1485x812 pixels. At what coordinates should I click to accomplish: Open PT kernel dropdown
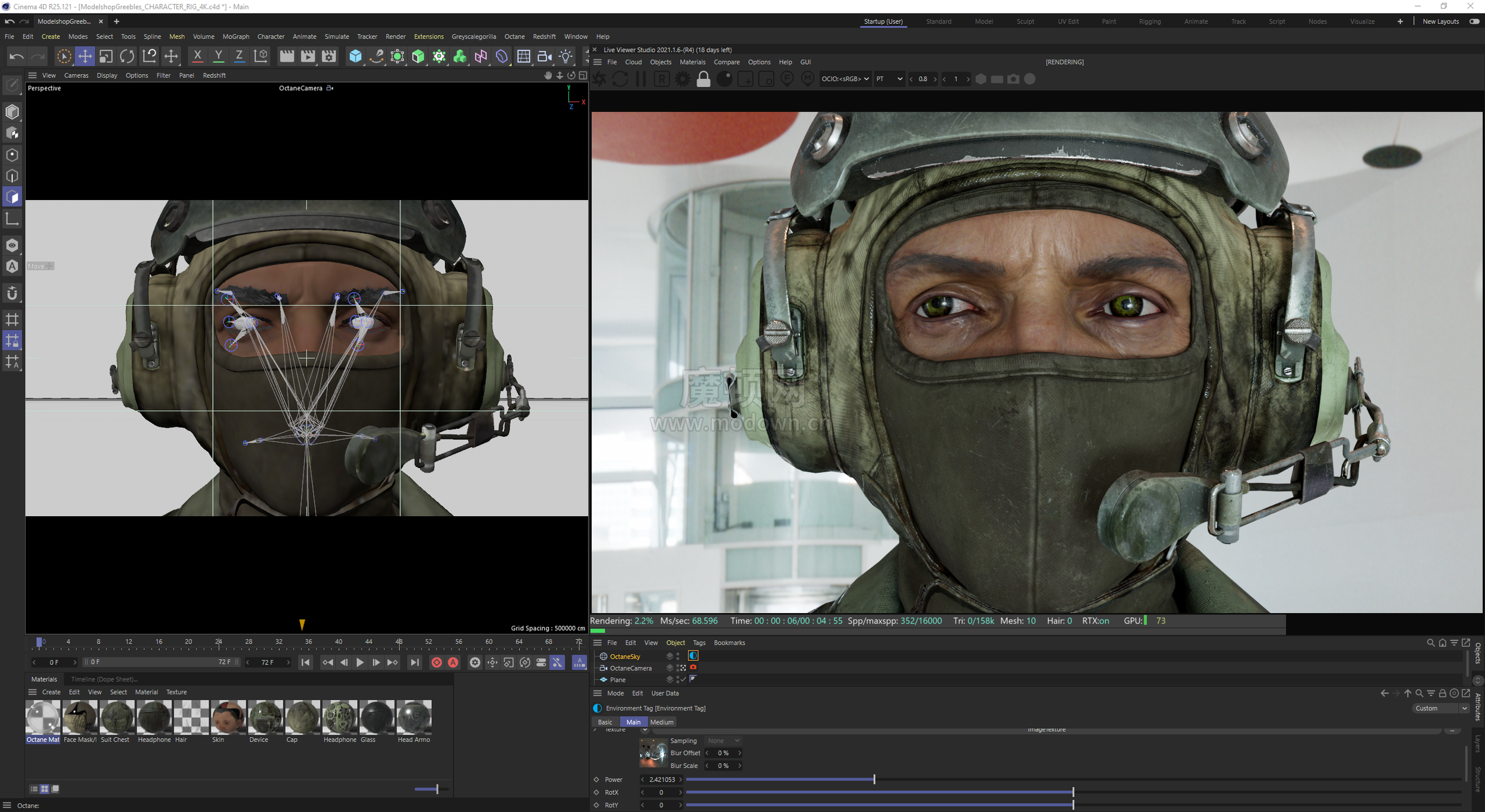tap(889, 79)
